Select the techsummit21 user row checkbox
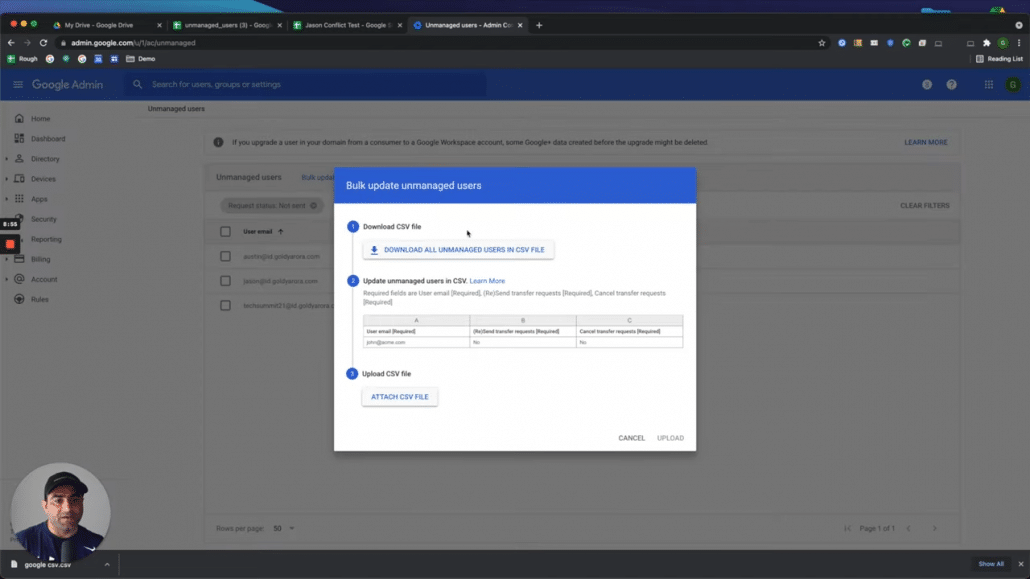The image size is (1030, 579). pyautogui.click(x=225, y=306)
